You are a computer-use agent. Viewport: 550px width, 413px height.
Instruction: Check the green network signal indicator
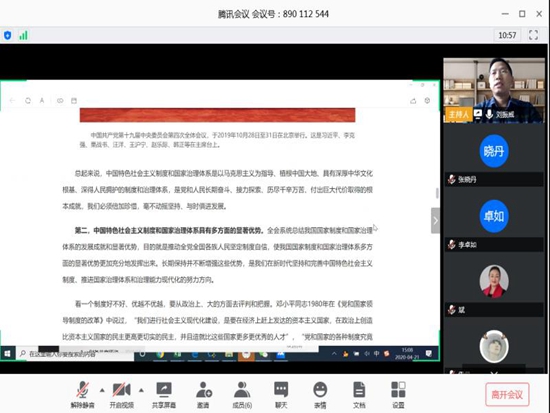[x=24, y=35]
